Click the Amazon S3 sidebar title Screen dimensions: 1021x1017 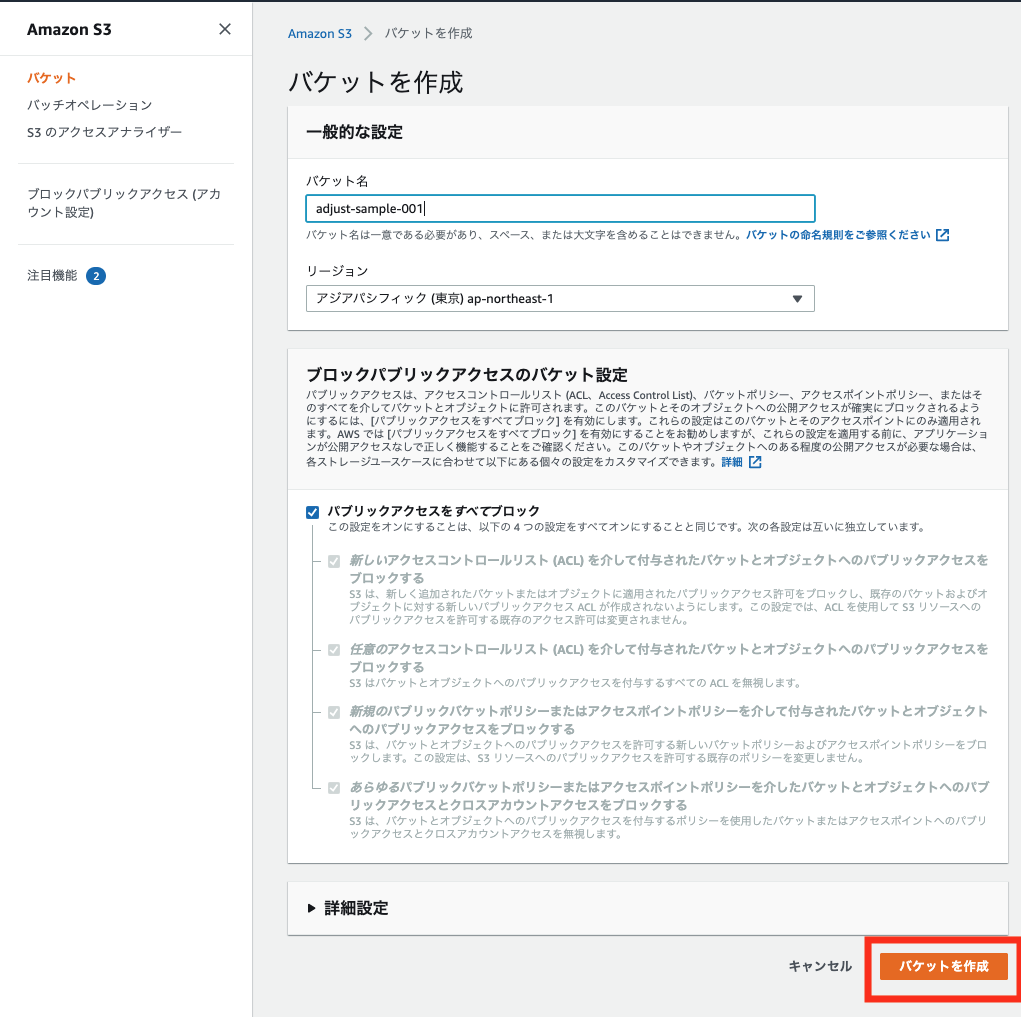pos(69,29)
